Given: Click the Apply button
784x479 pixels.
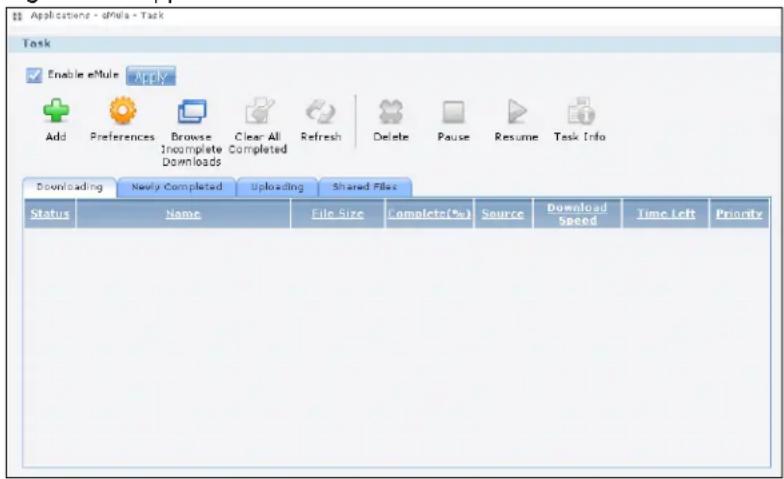Looking at the screenshot, I should coord(150,76).
